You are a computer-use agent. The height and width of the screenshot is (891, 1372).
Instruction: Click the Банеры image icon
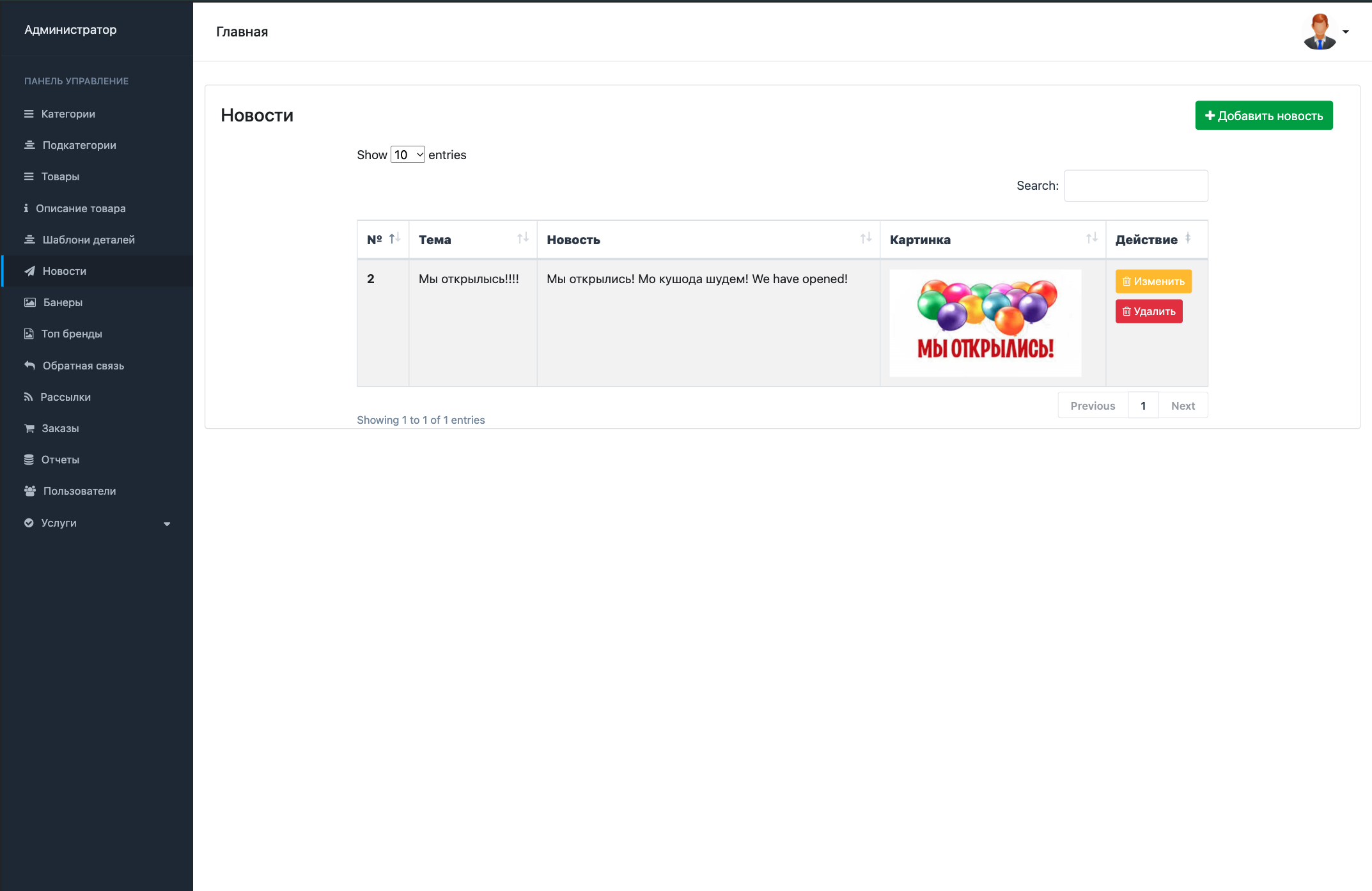(x=30, y=302)
